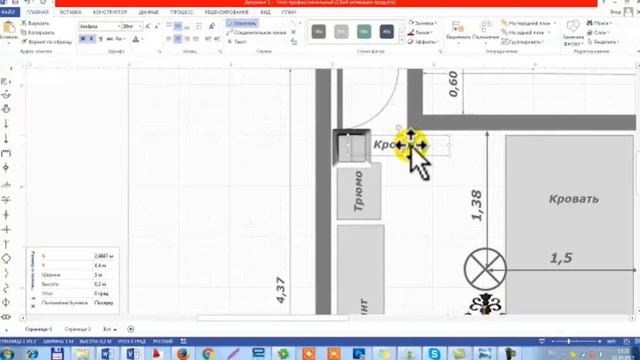Click the bullets list icon
Image resolution: width=640 pixels, height=360 pixels.
click(199, 27)
